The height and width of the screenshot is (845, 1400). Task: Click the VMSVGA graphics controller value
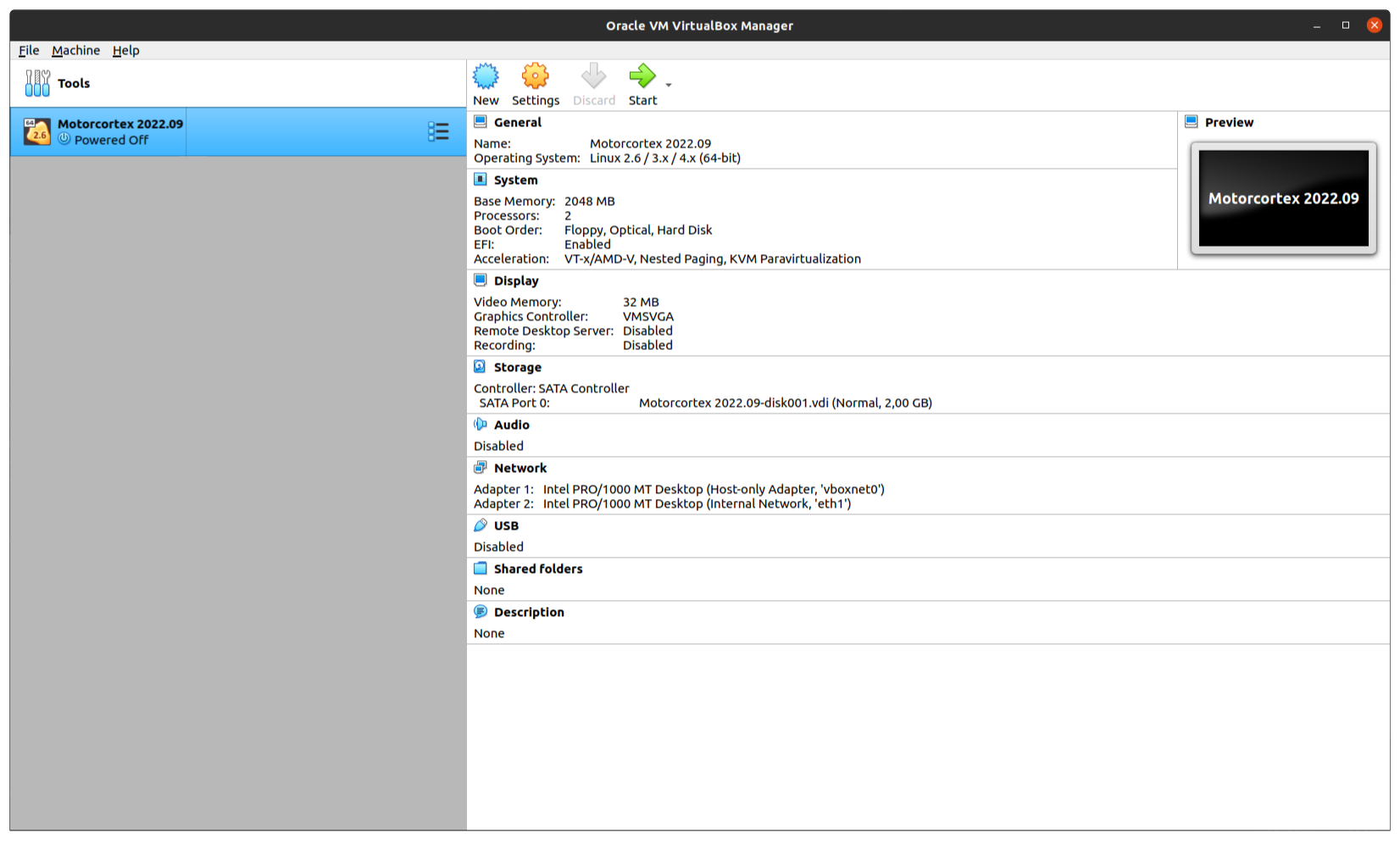[648, 316]
